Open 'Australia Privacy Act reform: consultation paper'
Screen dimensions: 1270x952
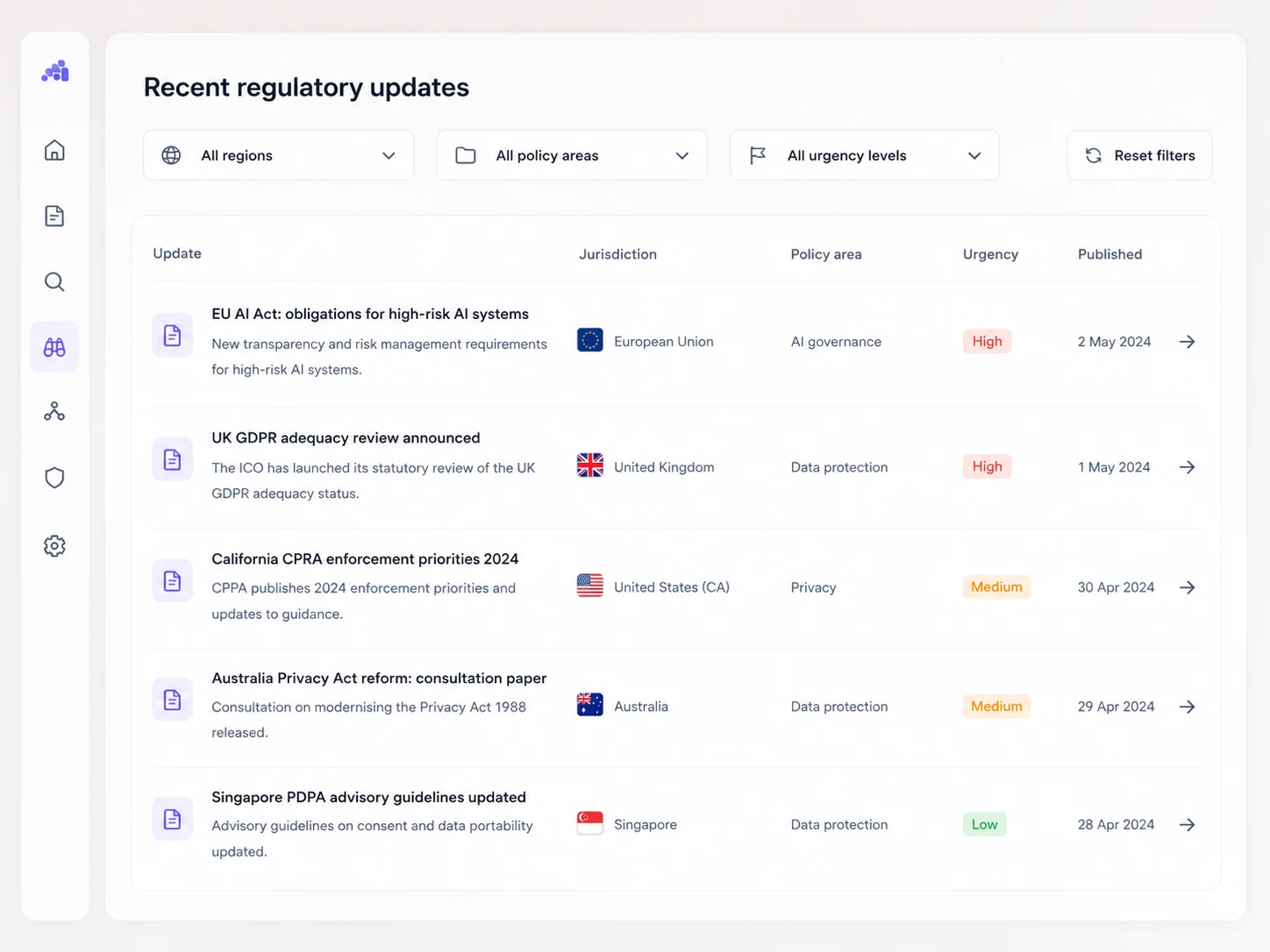(379, 678)
